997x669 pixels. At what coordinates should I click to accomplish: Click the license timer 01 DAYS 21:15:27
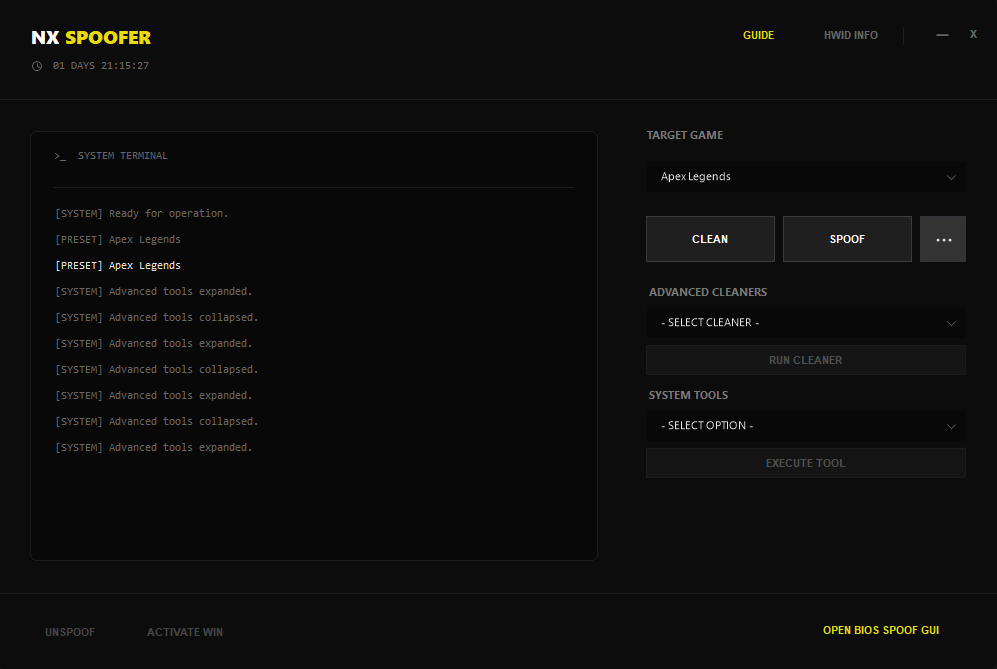[x=100, y=66]
